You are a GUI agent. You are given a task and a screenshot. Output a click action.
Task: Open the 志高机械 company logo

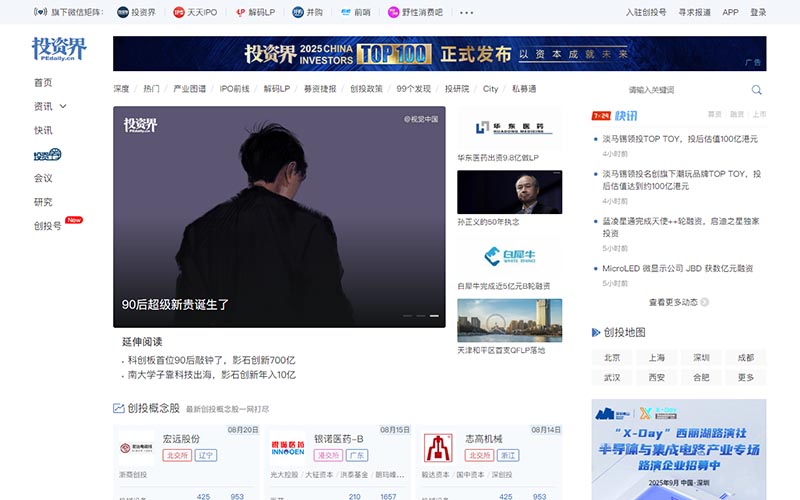coord(438,448)
